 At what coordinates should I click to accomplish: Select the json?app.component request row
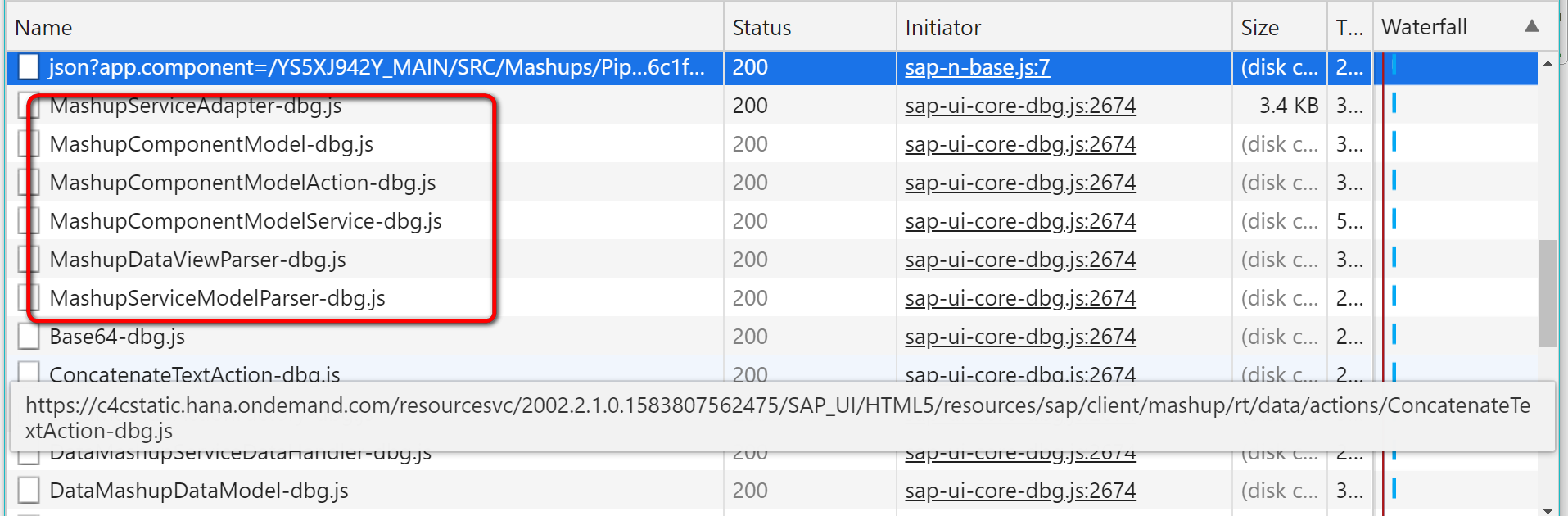(772, 67)
